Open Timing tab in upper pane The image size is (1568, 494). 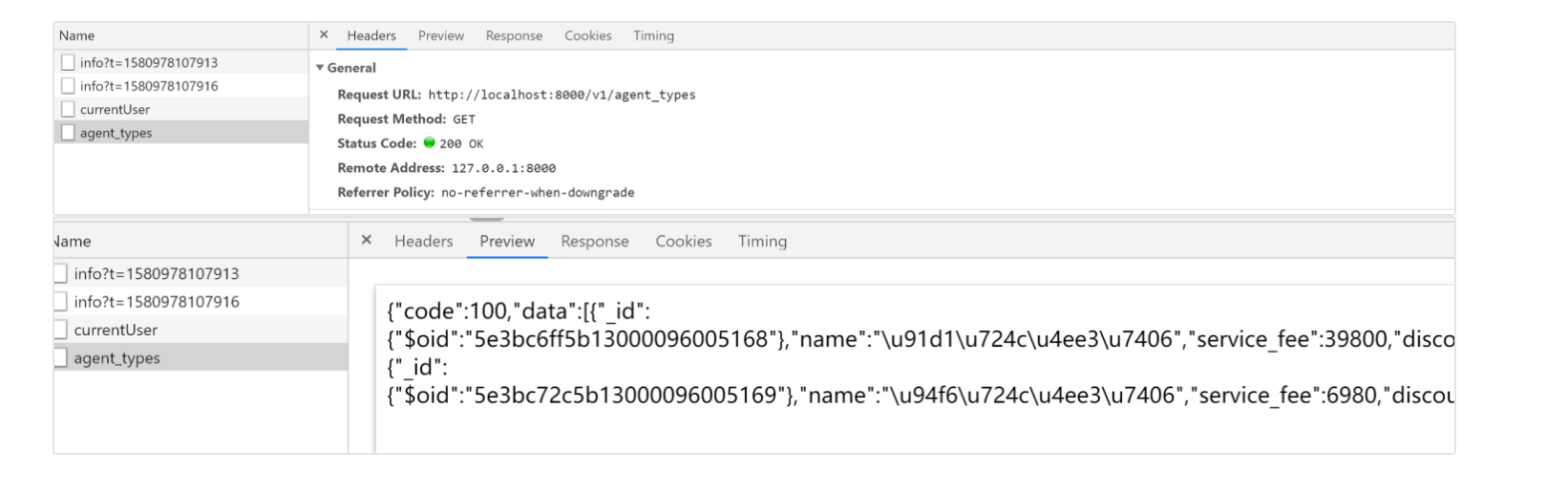click(653, 35)
